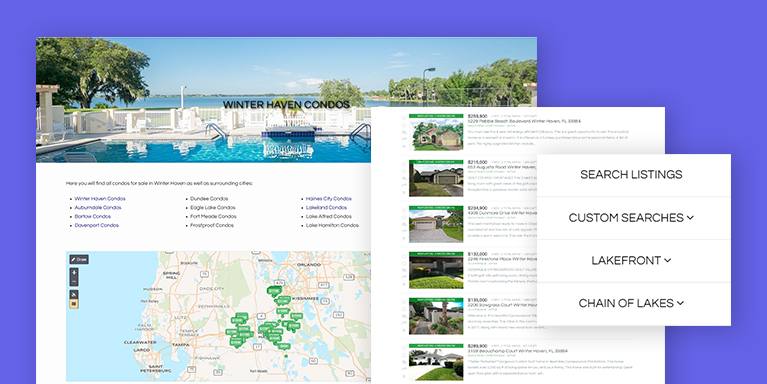Zoom out on the map with minus button
Viewport: 767px width, 384px height.
coord(74,281)
